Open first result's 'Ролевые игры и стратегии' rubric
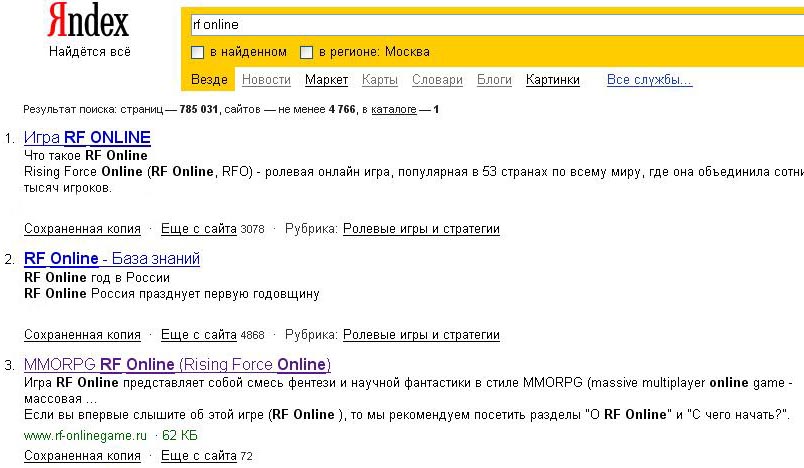This screenshot has width=804, height=468. [x=421, y=229]
